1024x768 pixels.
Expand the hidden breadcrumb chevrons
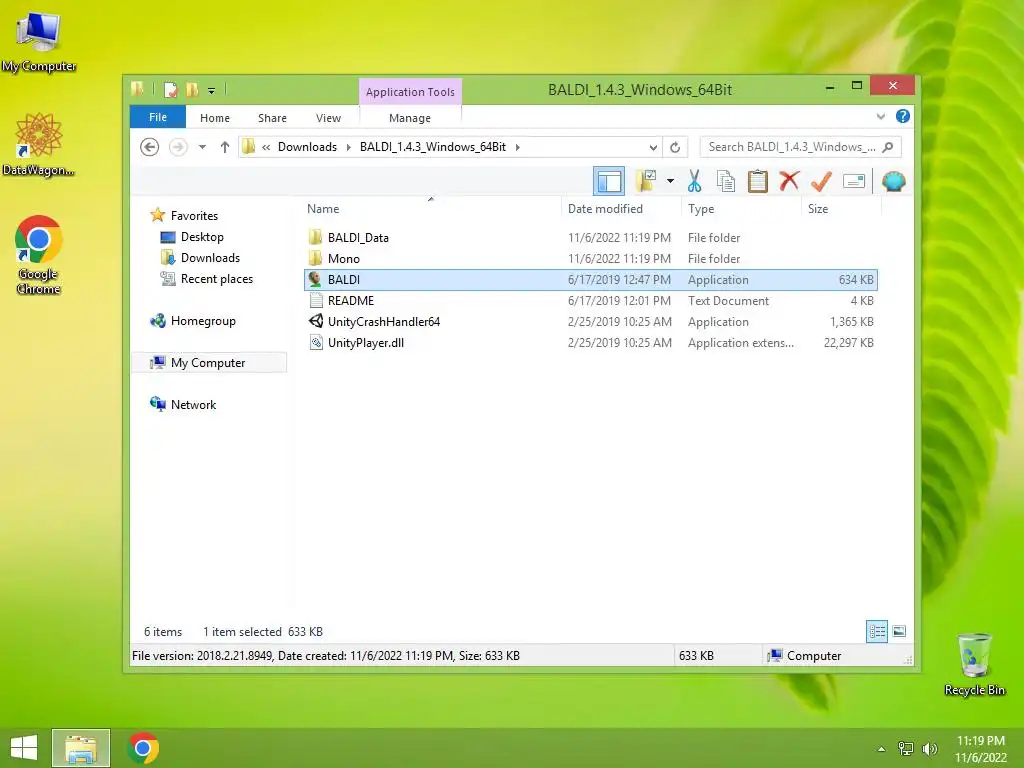pyautogui.click(x=266, y=147)
